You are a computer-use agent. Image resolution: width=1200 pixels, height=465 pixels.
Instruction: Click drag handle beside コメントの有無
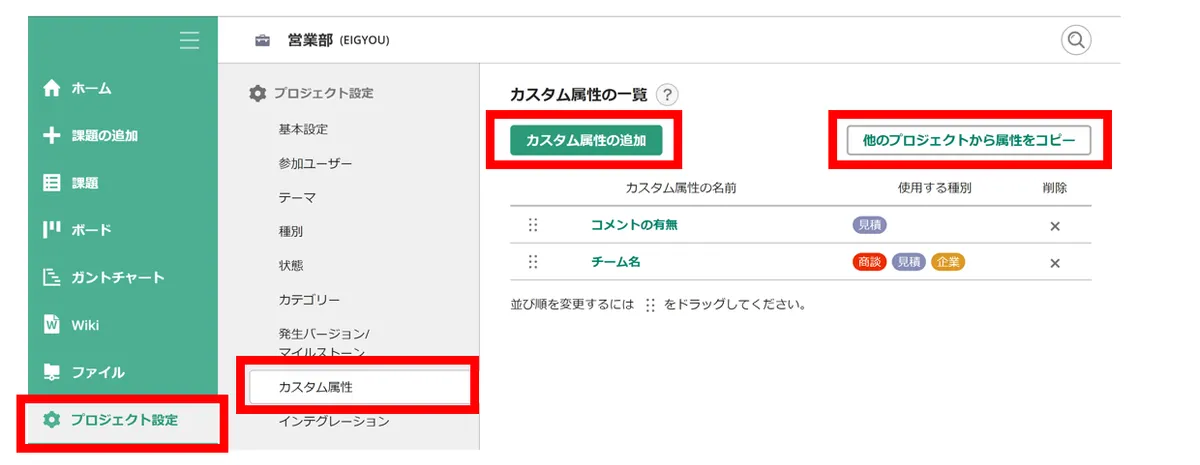pyautogui.click(x=533, y=225)
